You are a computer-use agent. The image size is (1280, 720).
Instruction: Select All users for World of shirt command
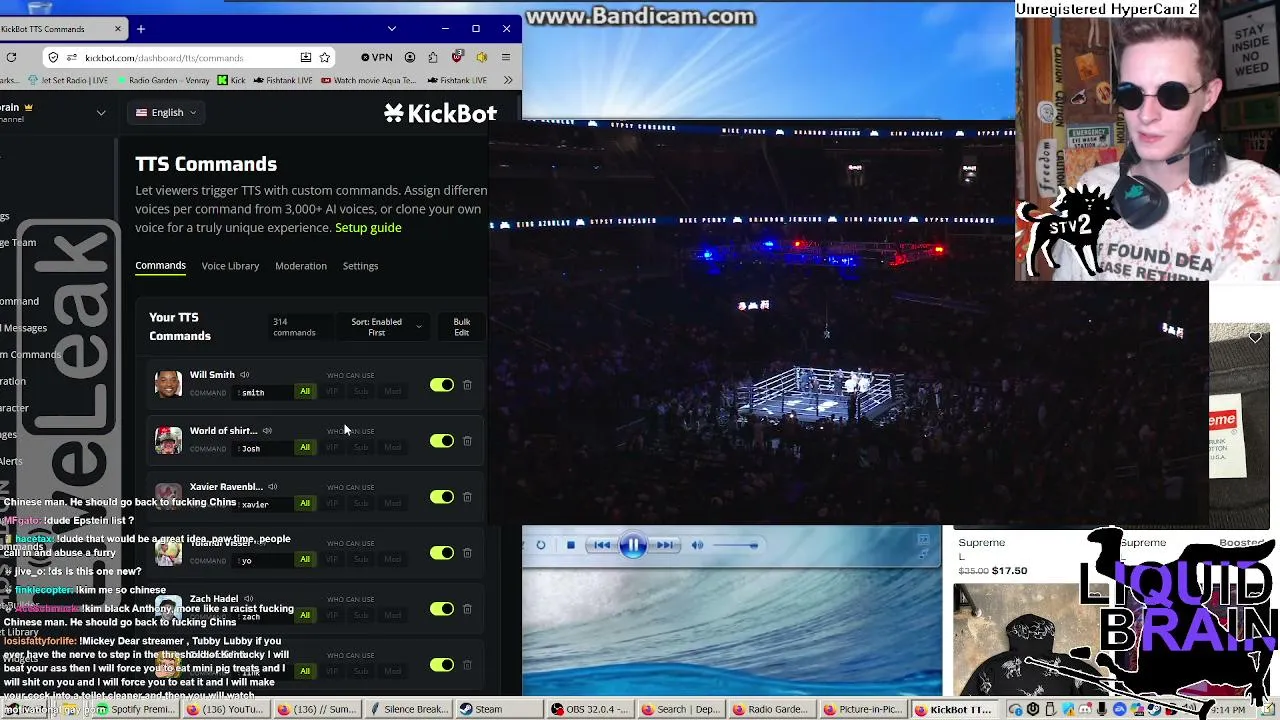pos(305,447)
